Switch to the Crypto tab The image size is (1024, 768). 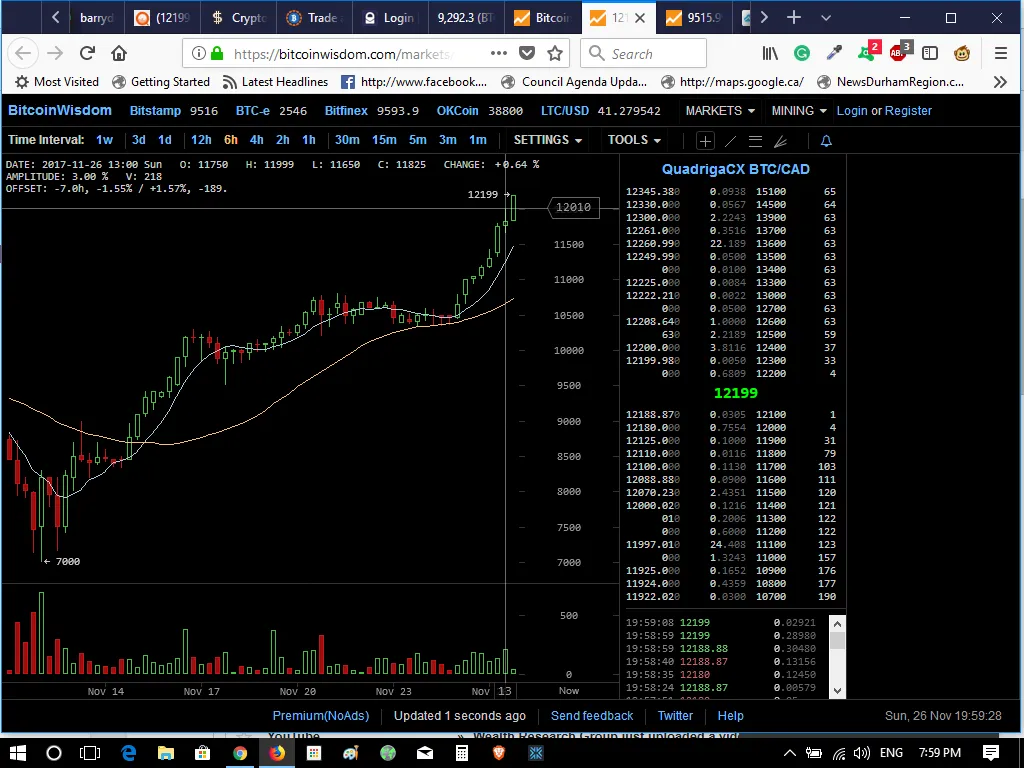237,18
